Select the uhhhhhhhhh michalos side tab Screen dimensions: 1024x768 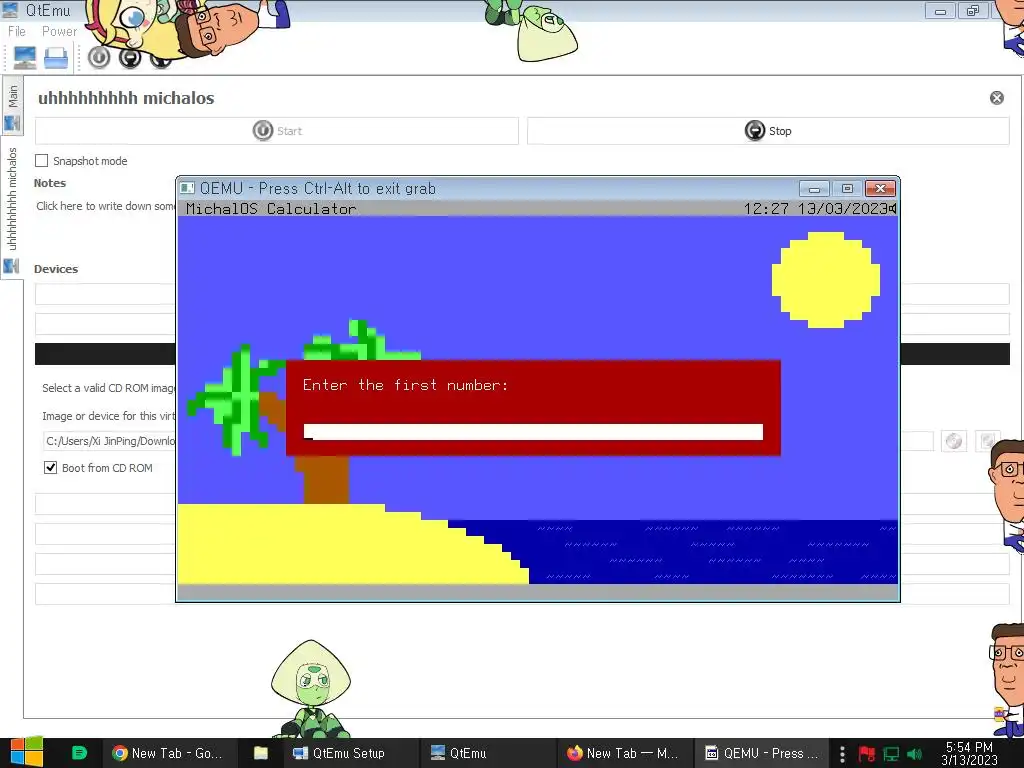(12, 208)
